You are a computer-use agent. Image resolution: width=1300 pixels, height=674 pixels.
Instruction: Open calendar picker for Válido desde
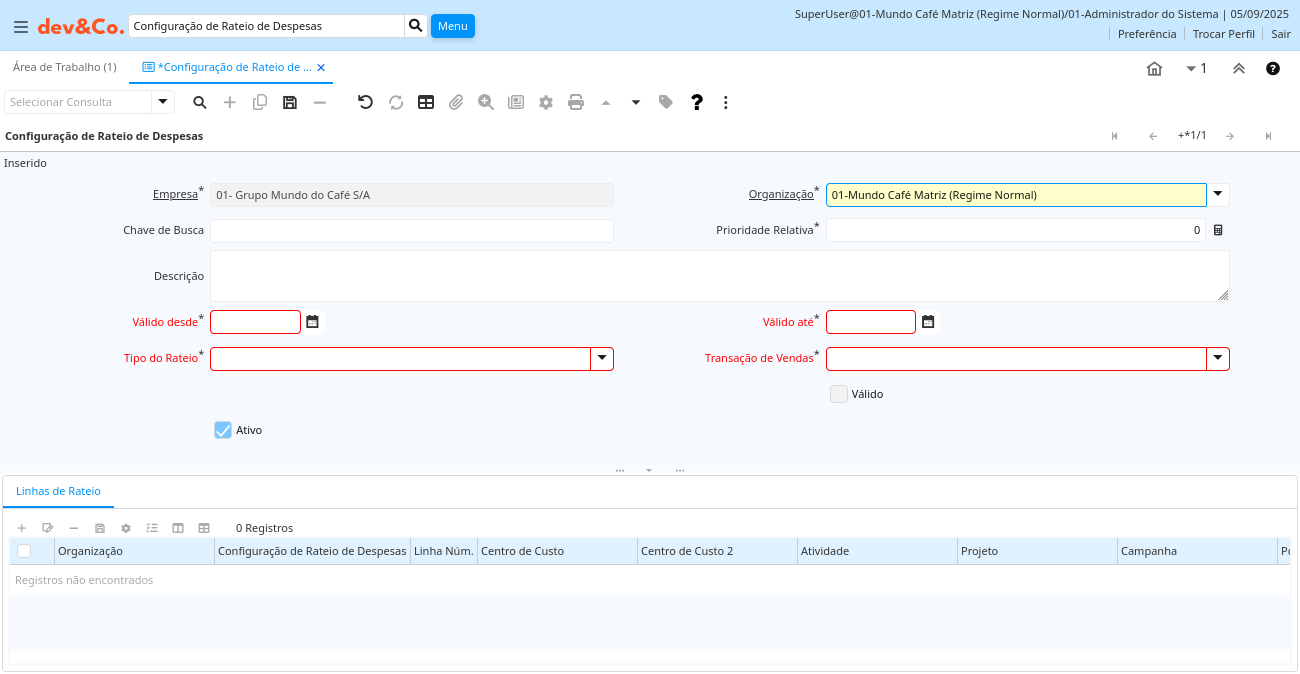point(313,322)
